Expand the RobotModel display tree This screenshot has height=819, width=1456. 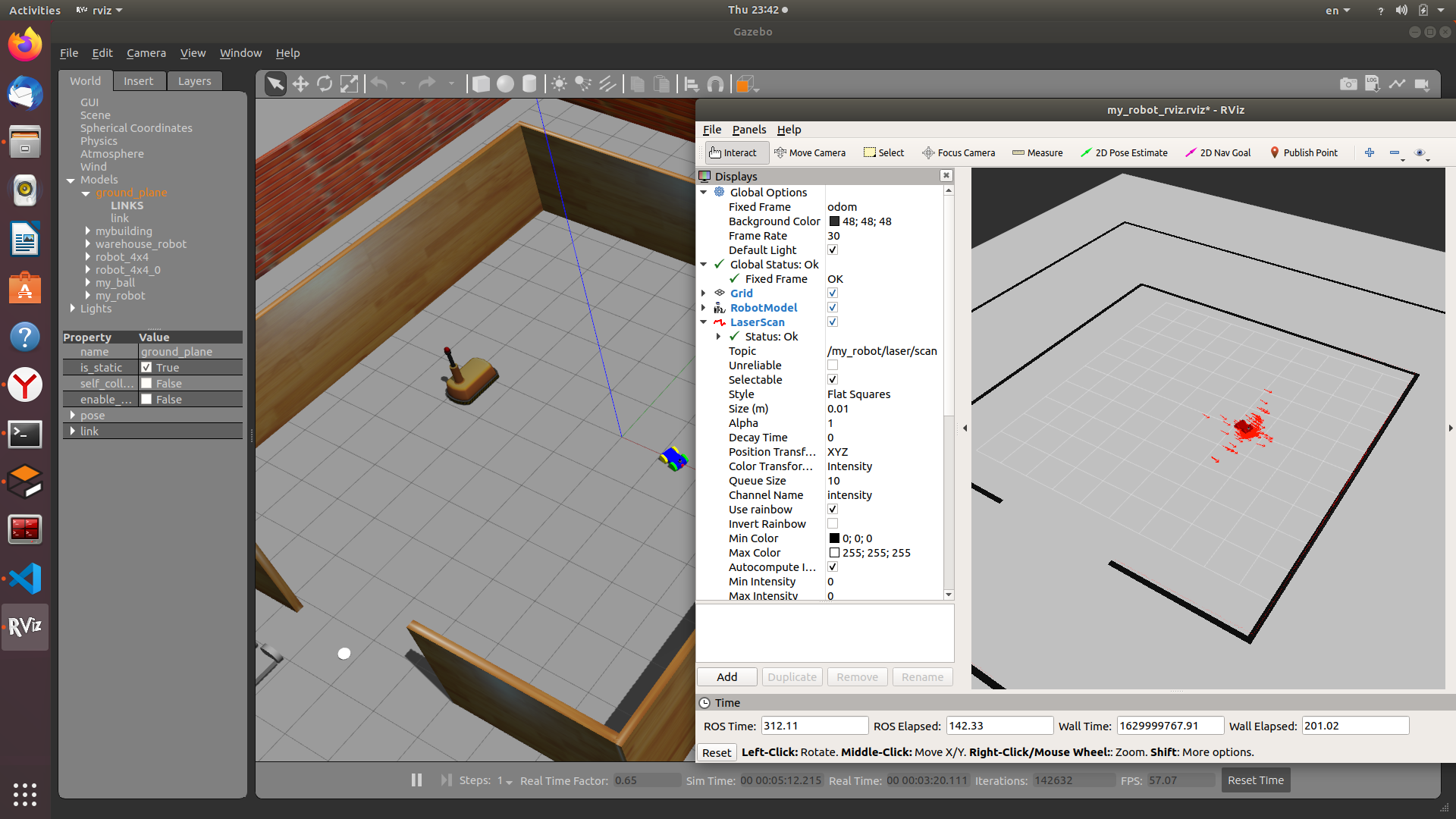point(704,308)
